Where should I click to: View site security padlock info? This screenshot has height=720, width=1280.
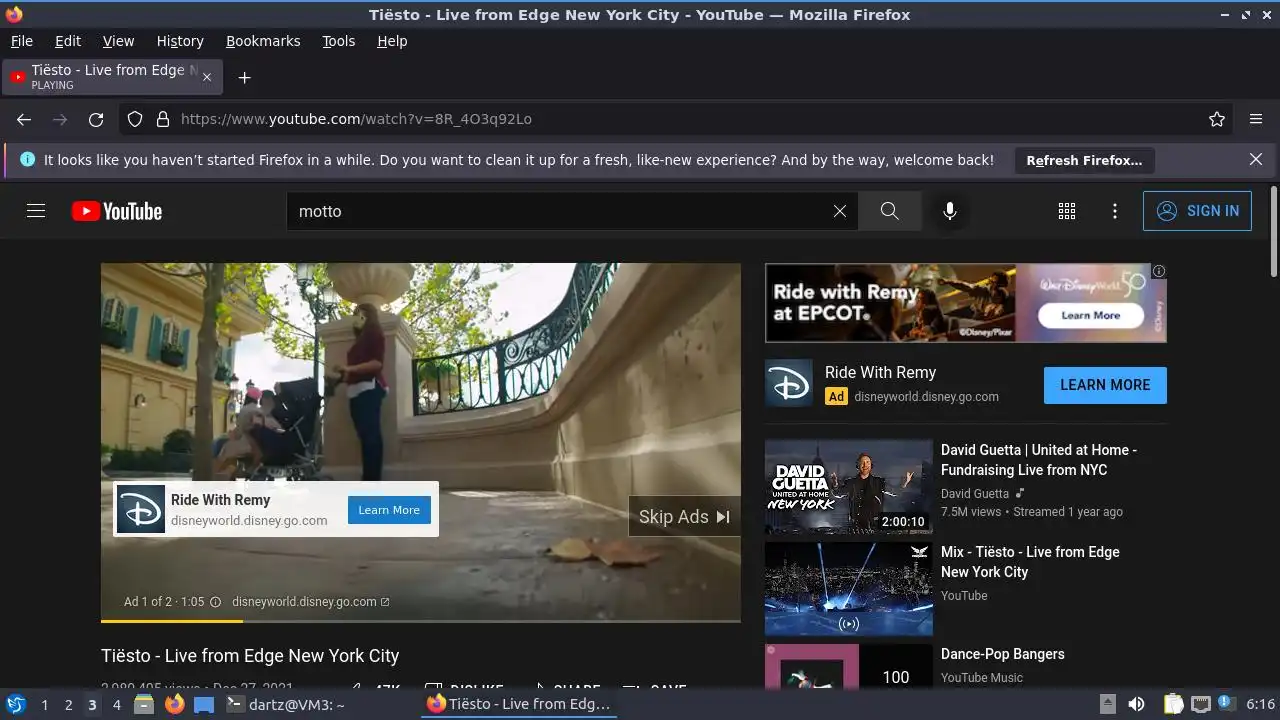point(163,119)
